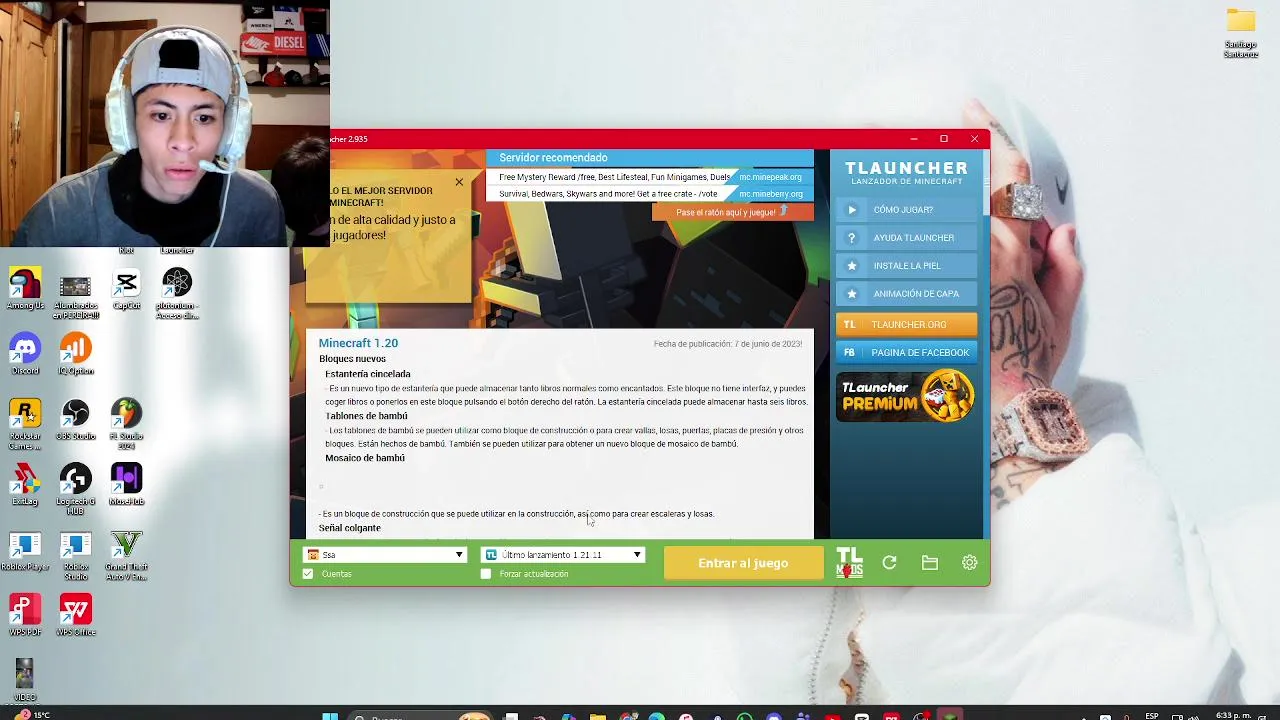Select the IQ Option desktop icon

point(76,355)
